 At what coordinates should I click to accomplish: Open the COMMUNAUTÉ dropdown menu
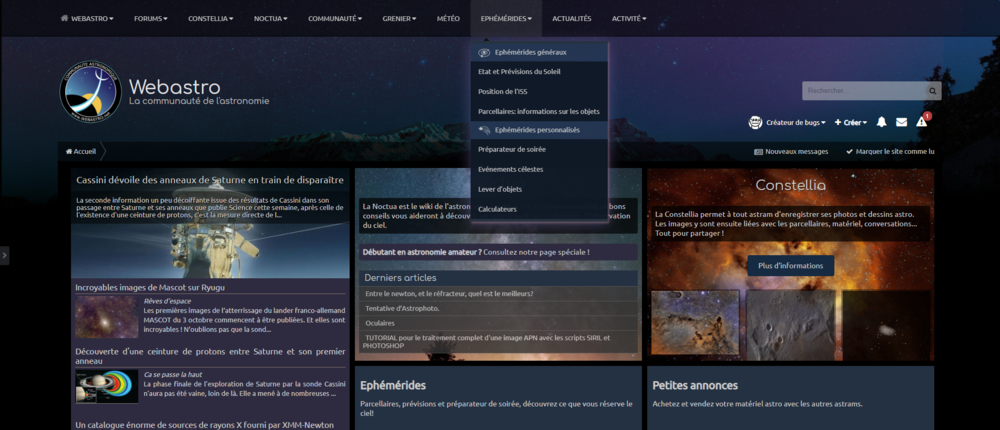click(335, 19)
